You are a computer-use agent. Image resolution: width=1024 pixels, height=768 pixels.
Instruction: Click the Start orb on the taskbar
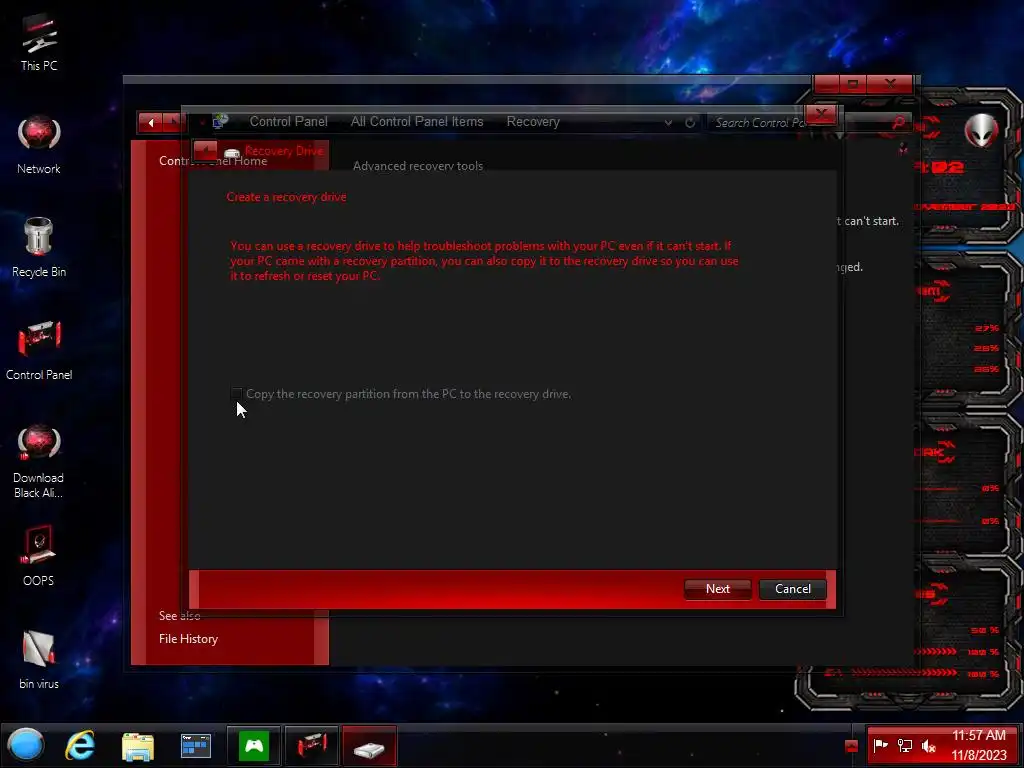coord(26,745)
